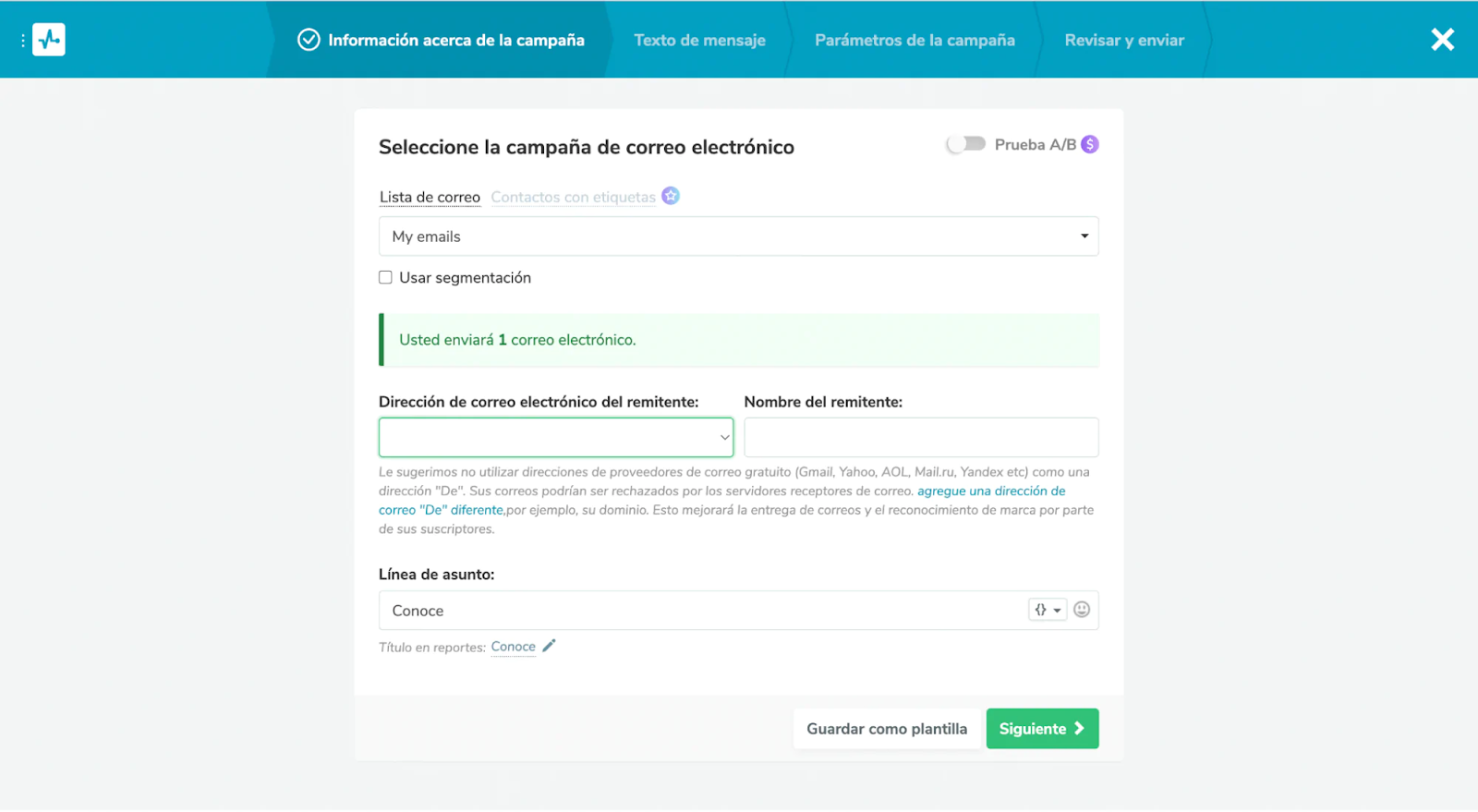Viewport: 1478px width, 812px height.
Task: Open the My emails mailing list dropdown
Action: (x=738, y=236)
